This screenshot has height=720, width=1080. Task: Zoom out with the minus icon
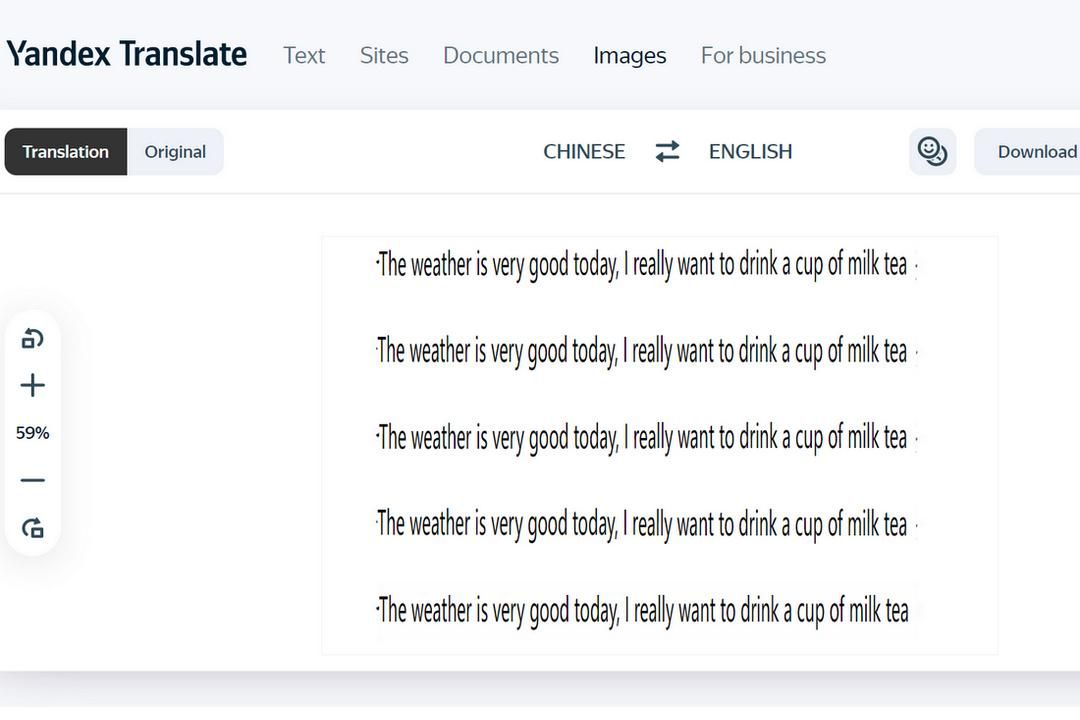(x=32, y=480)
